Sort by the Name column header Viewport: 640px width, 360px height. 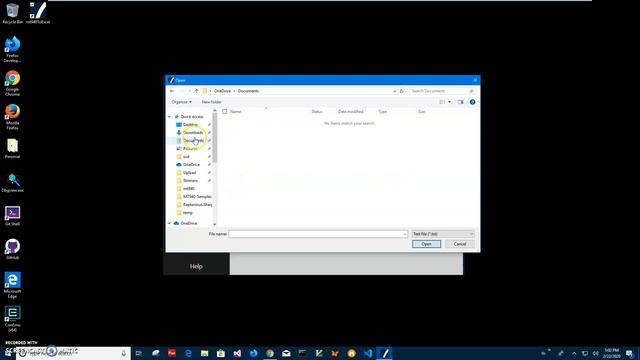pyautogui.click(x=236, y=111)
